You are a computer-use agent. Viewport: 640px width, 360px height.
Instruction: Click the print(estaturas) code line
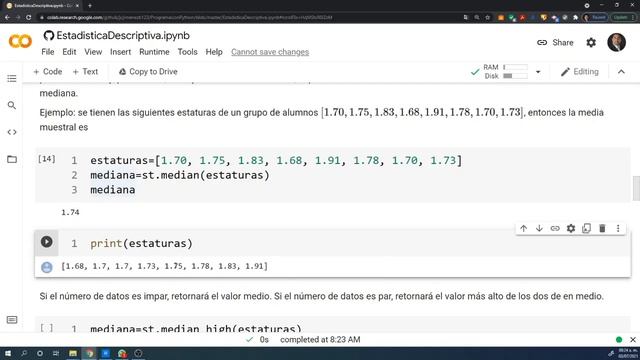tap(141, 243)
